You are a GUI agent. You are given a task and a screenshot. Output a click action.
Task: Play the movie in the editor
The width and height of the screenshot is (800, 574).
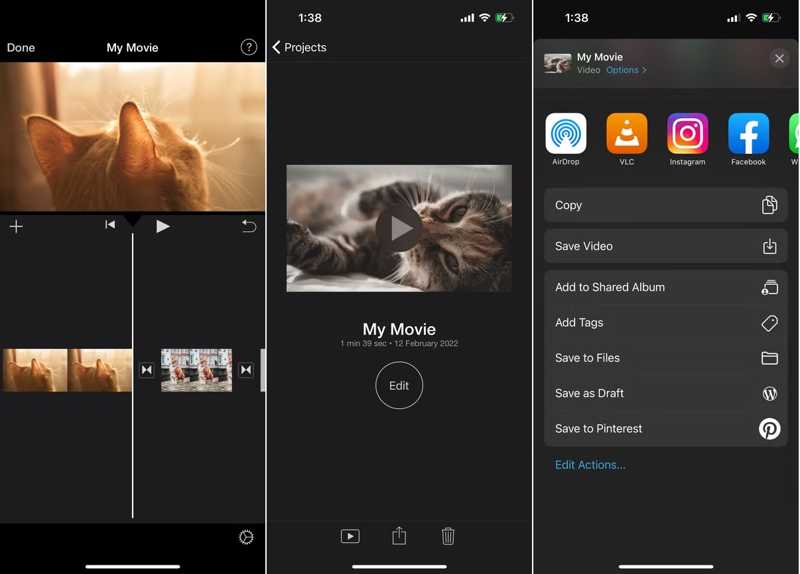pos(162,226)
